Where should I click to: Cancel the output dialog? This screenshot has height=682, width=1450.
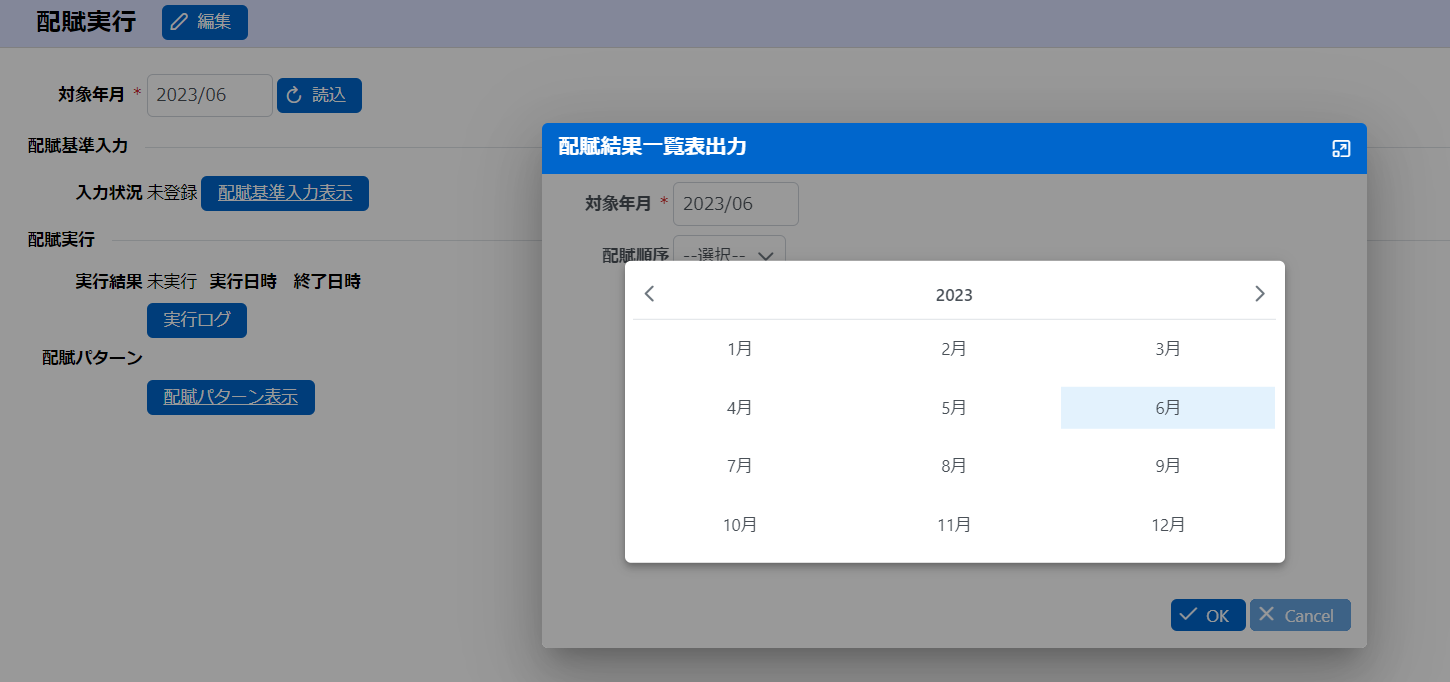(1300, 615)
